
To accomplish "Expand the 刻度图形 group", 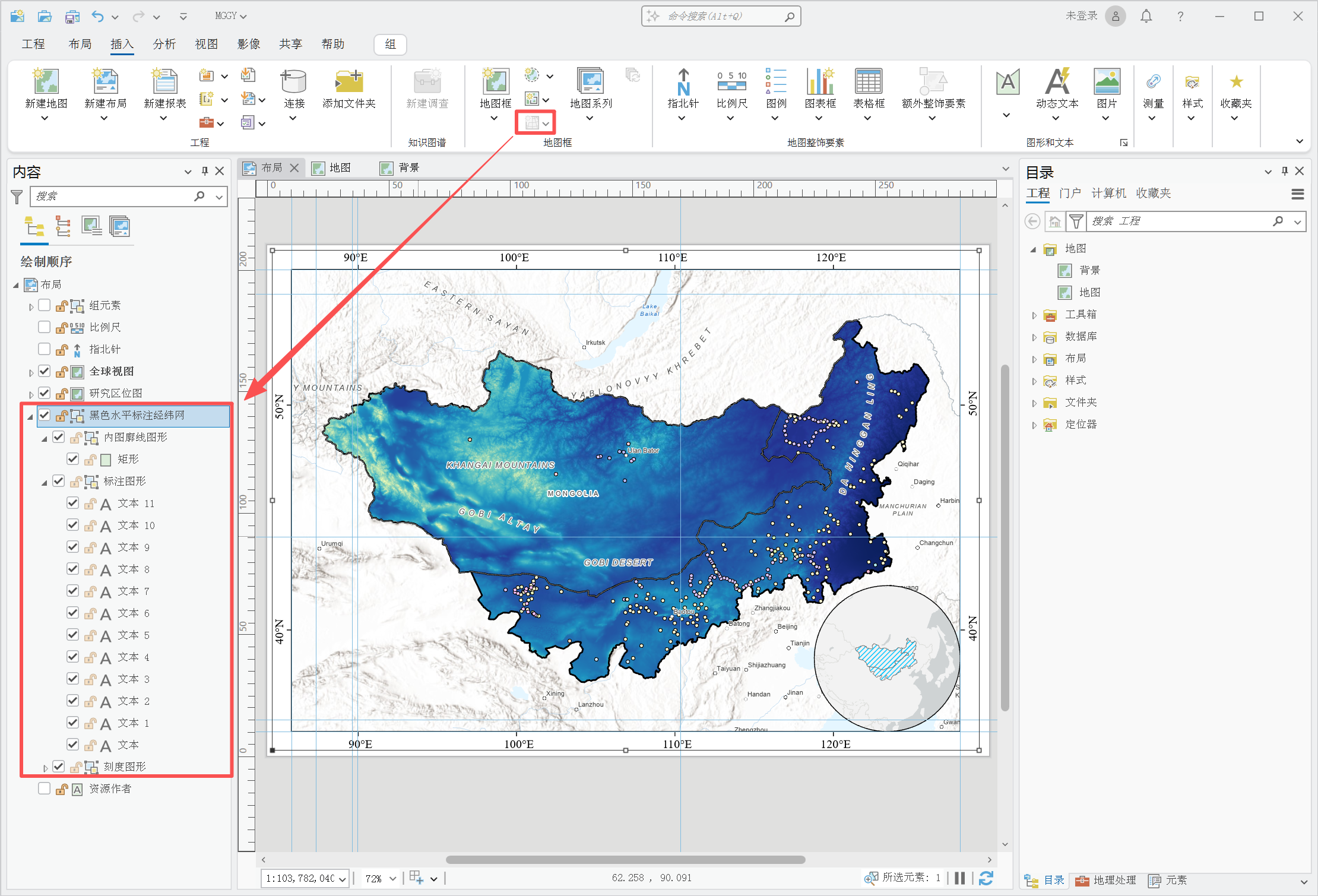I will point(45,768).
